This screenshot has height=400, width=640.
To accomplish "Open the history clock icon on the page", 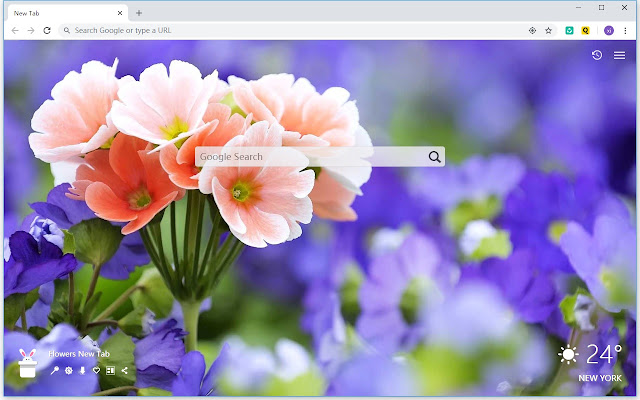I will click(x=597, y=55).
